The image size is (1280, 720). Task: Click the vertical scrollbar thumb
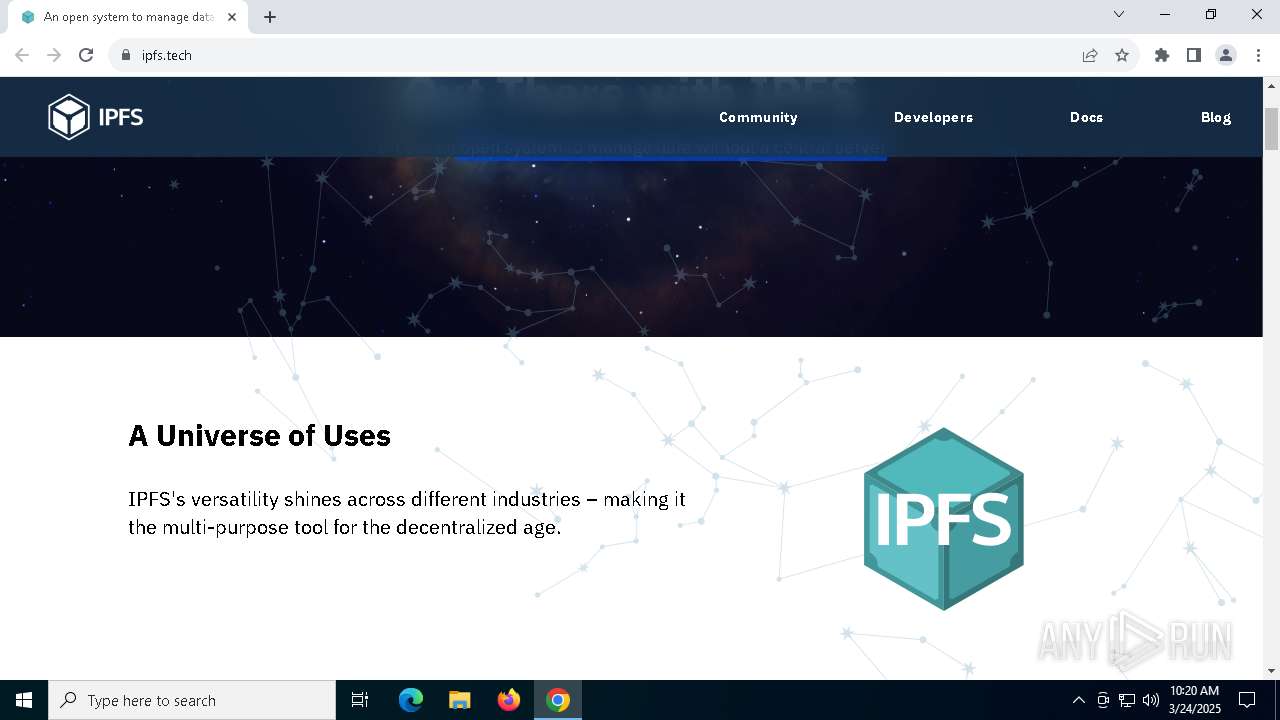(x=1271, y=128)
